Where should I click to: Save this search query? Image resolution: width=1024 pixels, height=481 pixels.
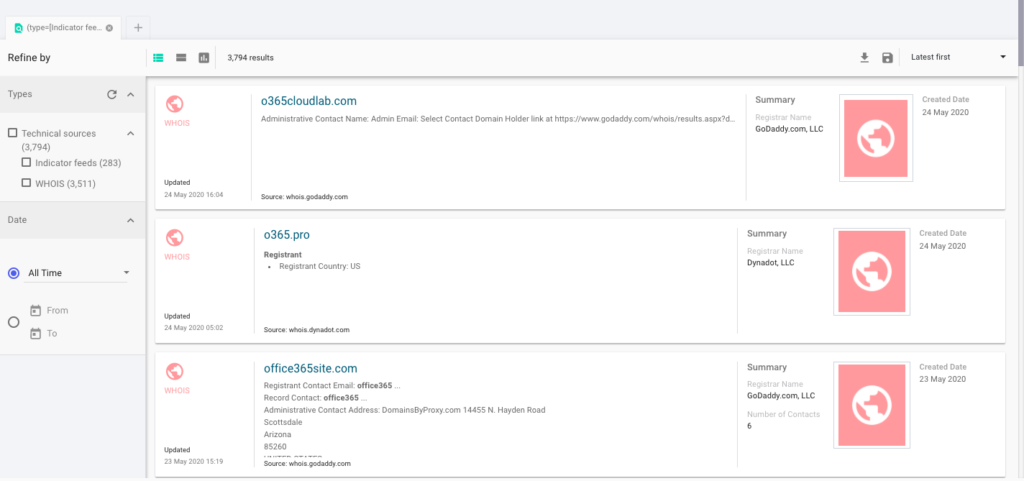(887, 57)
